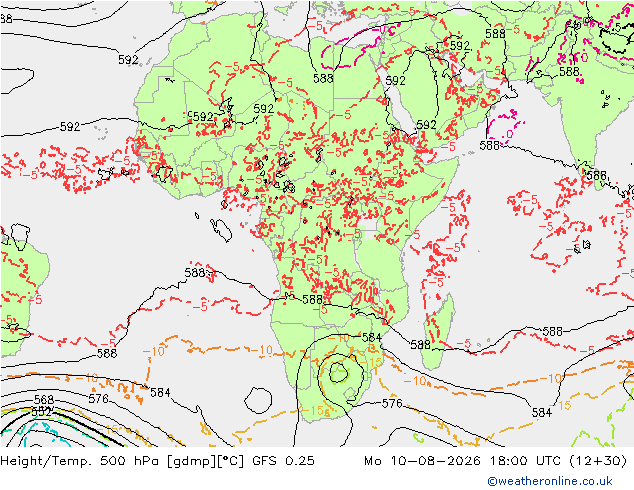Click the '(12+30)' forecast run text
The height and width of the screenshot is (490, 634).
pos(598,461)
